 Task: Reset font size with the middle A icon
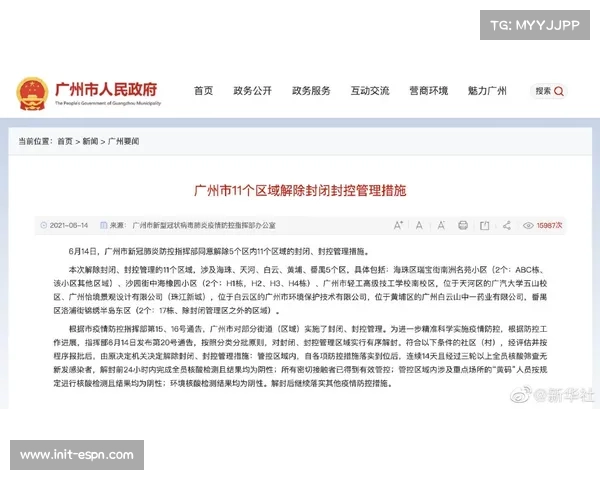tap(419, 225)
